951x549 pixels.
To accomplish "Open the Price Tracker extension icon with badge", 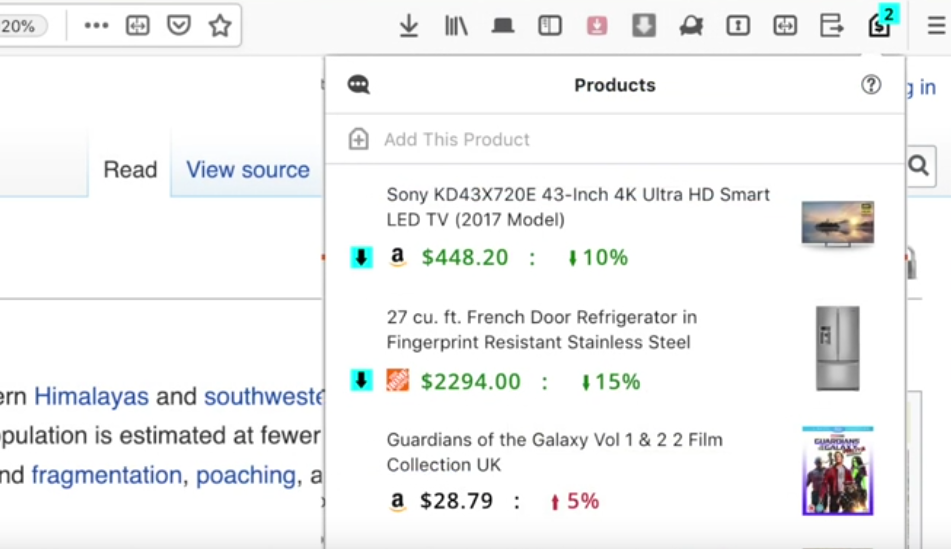I will pos(879,25).
